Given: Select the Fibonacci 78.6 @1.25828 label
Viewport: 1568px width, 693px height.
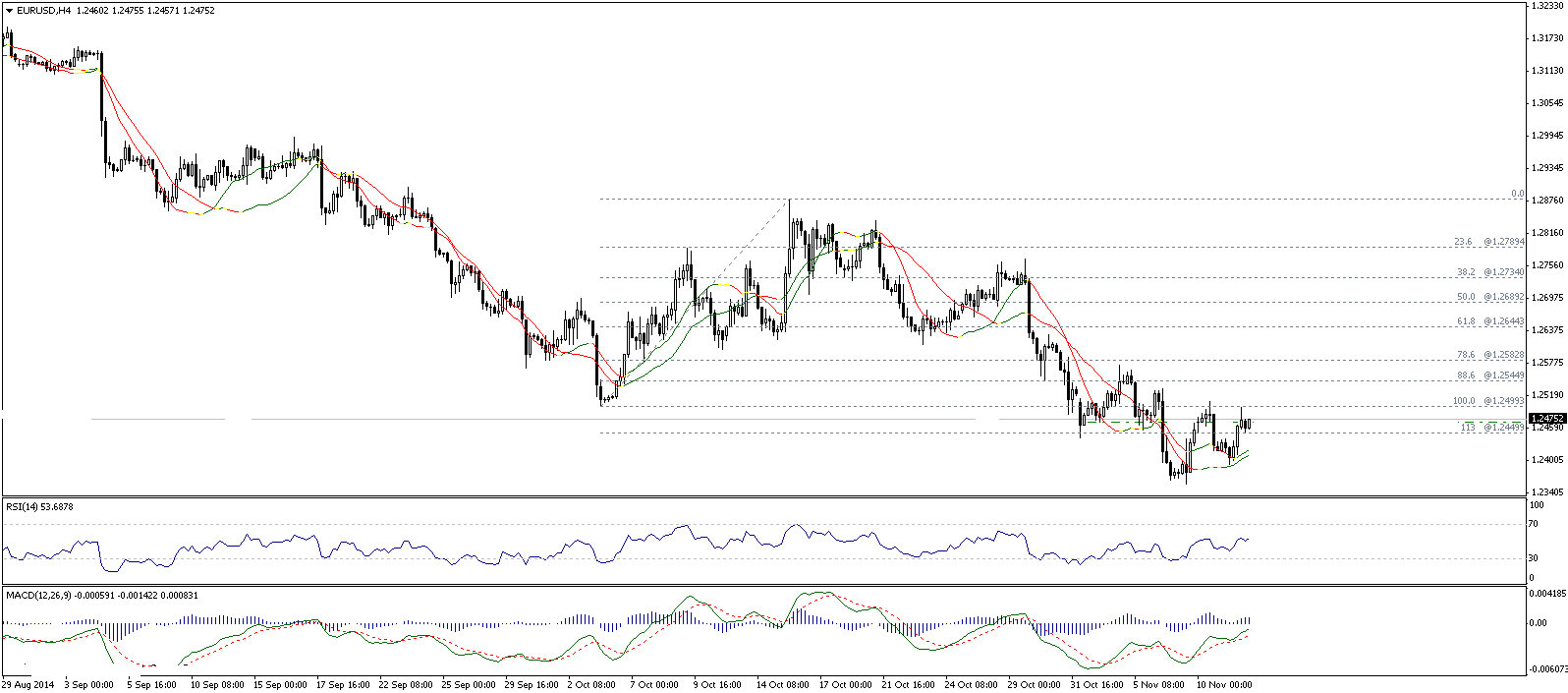Looking at the screenshot, I should (x=1489, y=355).
